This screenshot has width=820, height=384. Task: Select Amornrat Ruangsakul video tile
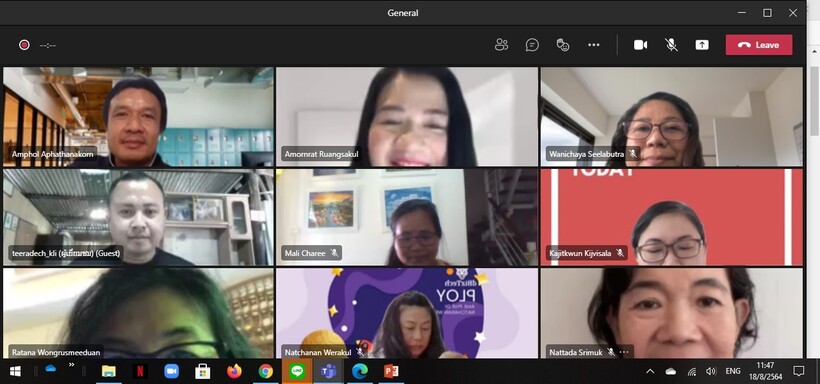pos(407,117)
